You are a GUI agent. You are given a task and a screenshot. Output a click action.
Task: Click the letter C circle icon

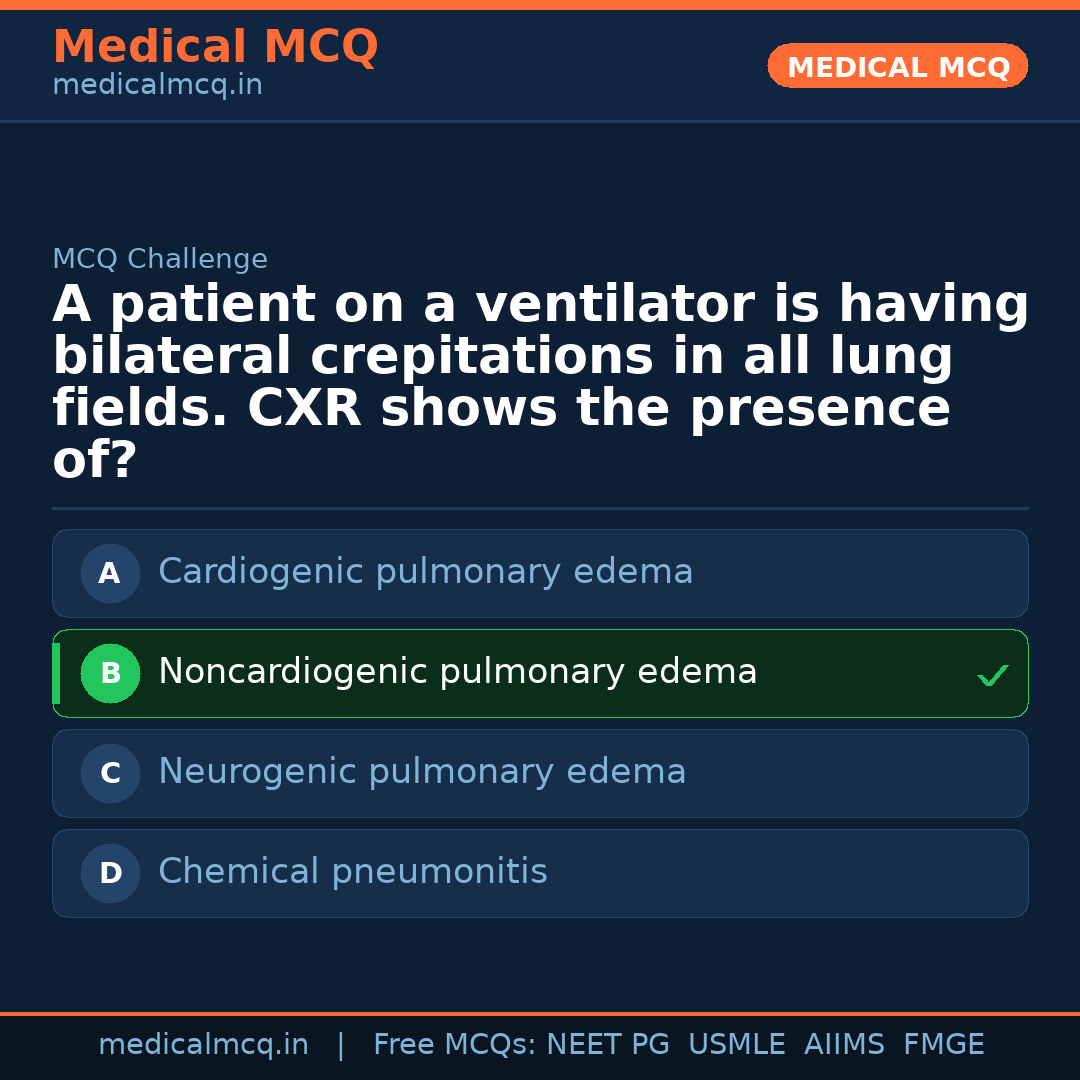[110, 773]
